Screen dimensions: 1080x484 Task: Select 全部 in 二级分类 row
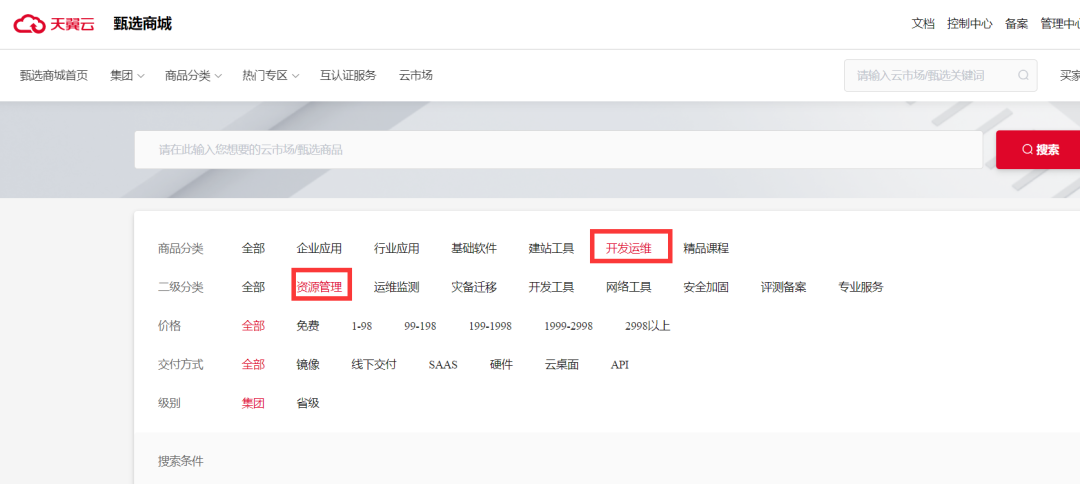[253, 287]
